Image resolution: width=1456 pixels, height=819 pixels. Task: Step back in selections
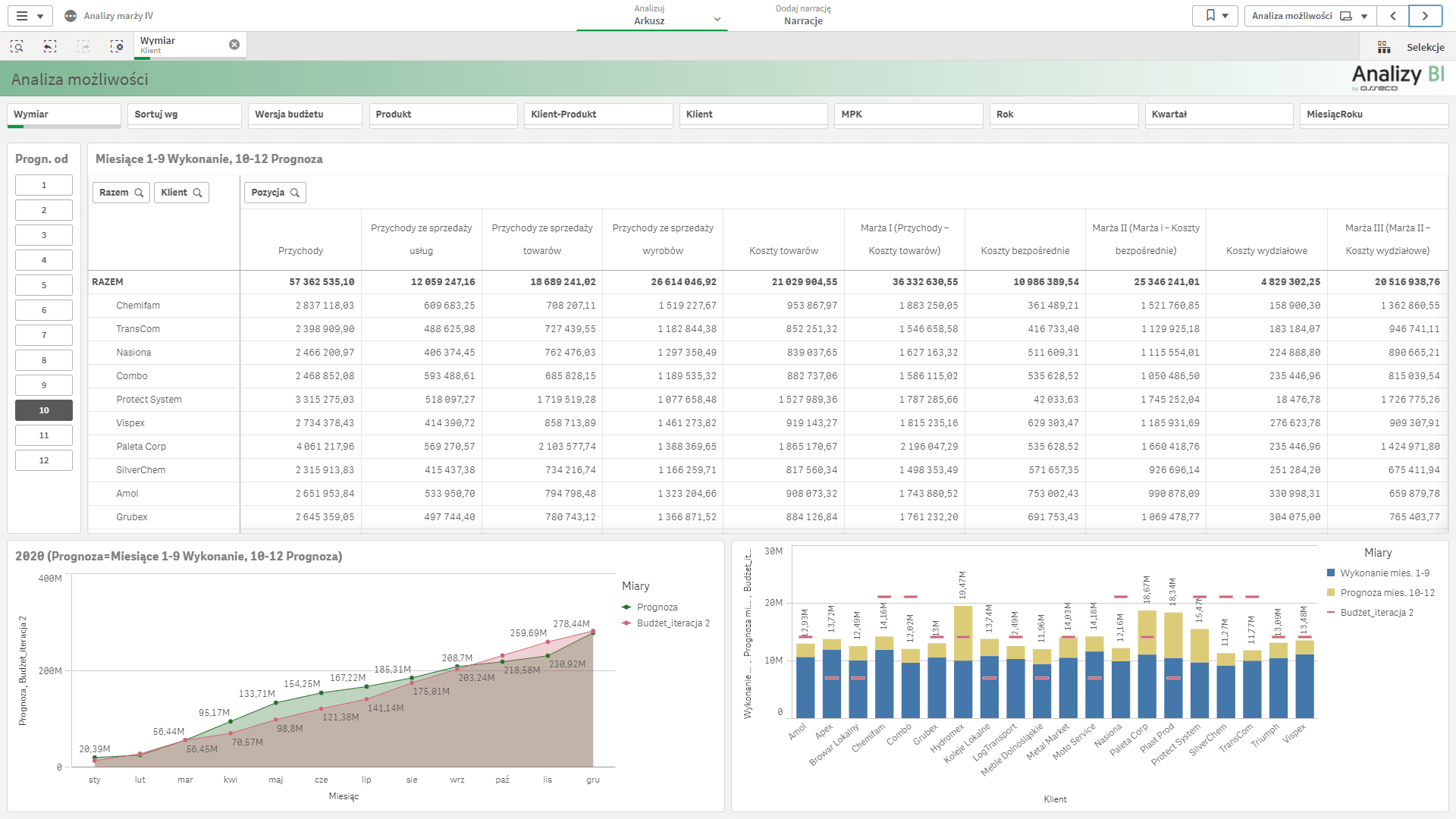(x=50, y=47)
